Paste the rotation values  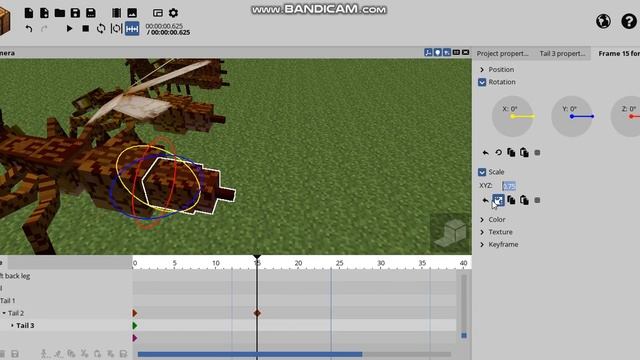click(x=524, y=153)
